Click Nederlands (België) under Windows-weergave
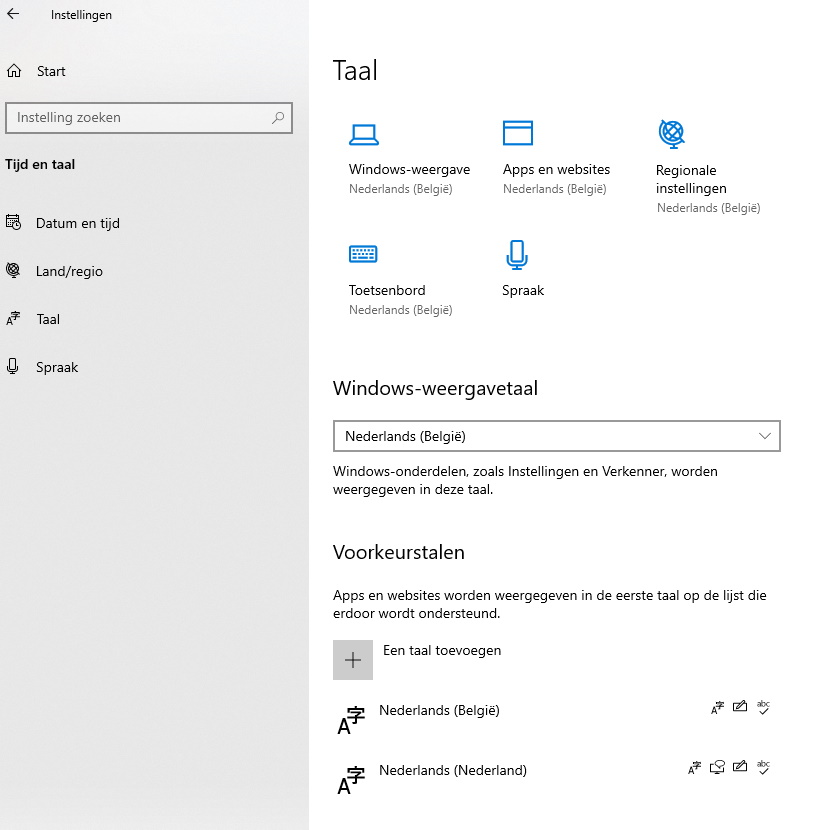This screenshot has height=830, width=836. point(400,189)
